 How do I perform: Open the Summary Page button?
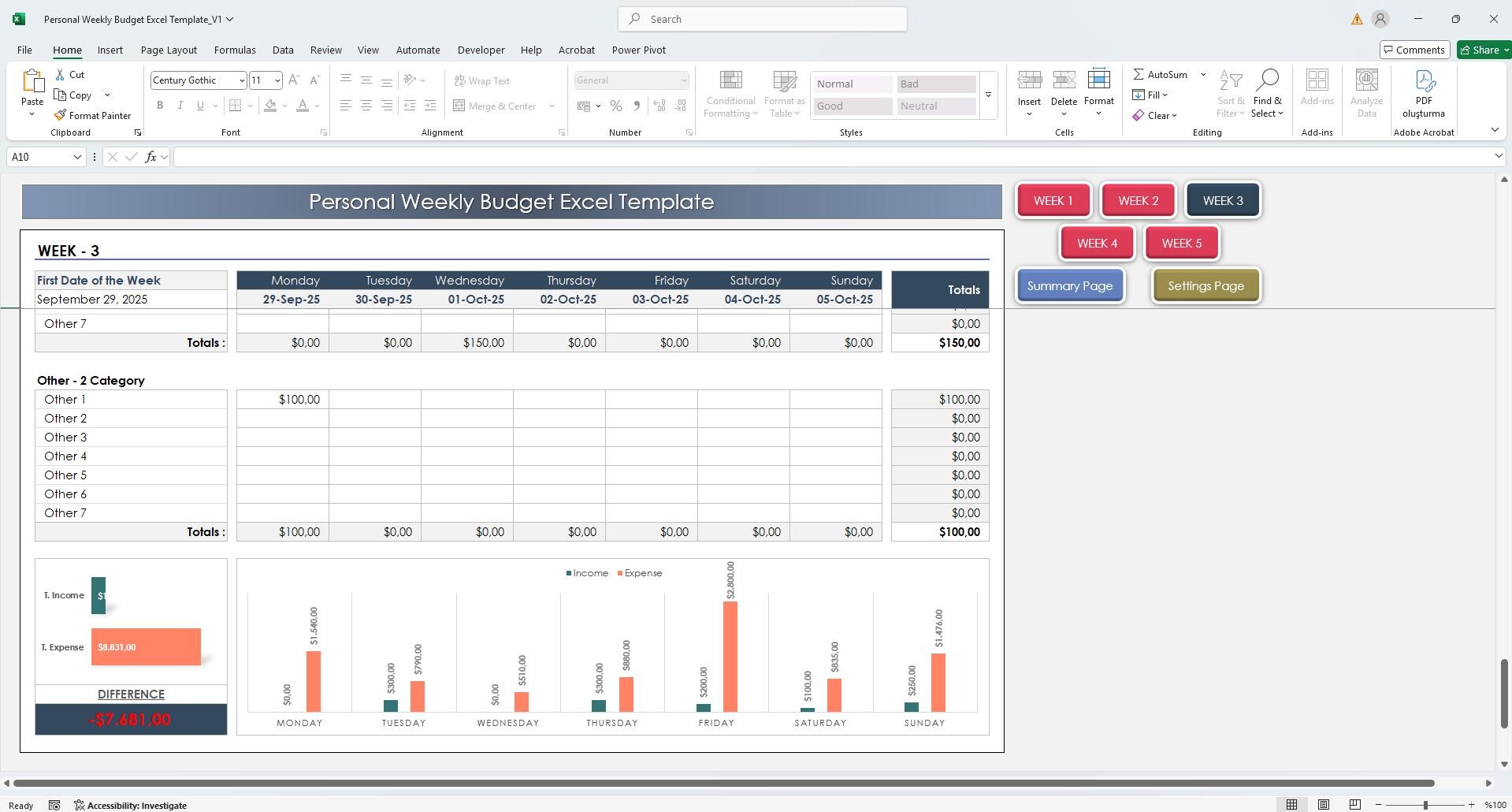coord(1070,285)
